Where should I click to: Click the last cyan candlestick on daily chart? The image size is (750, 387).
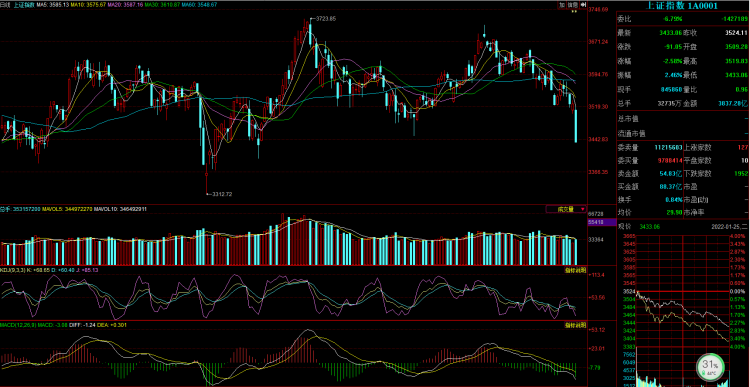[x=576, y=126]
